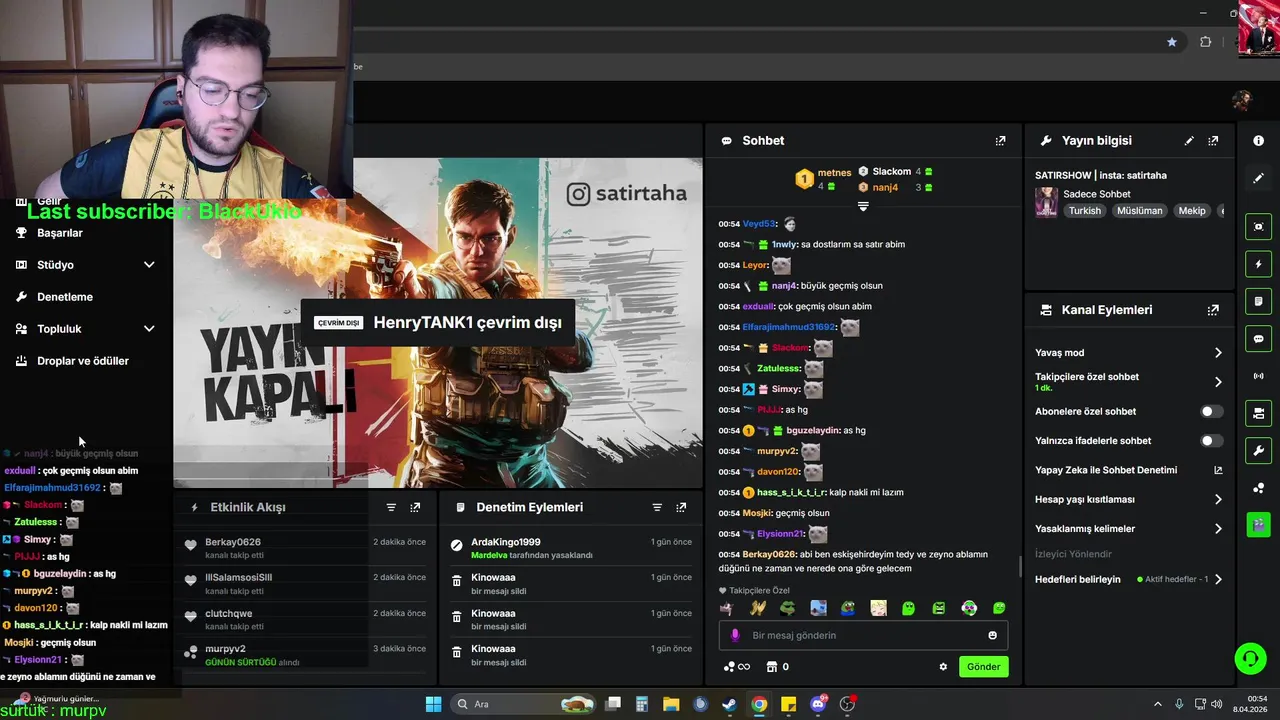This screenshot has height=720, width=1280.
Task: Open Windows Start menu
Action: pos(433,704)
